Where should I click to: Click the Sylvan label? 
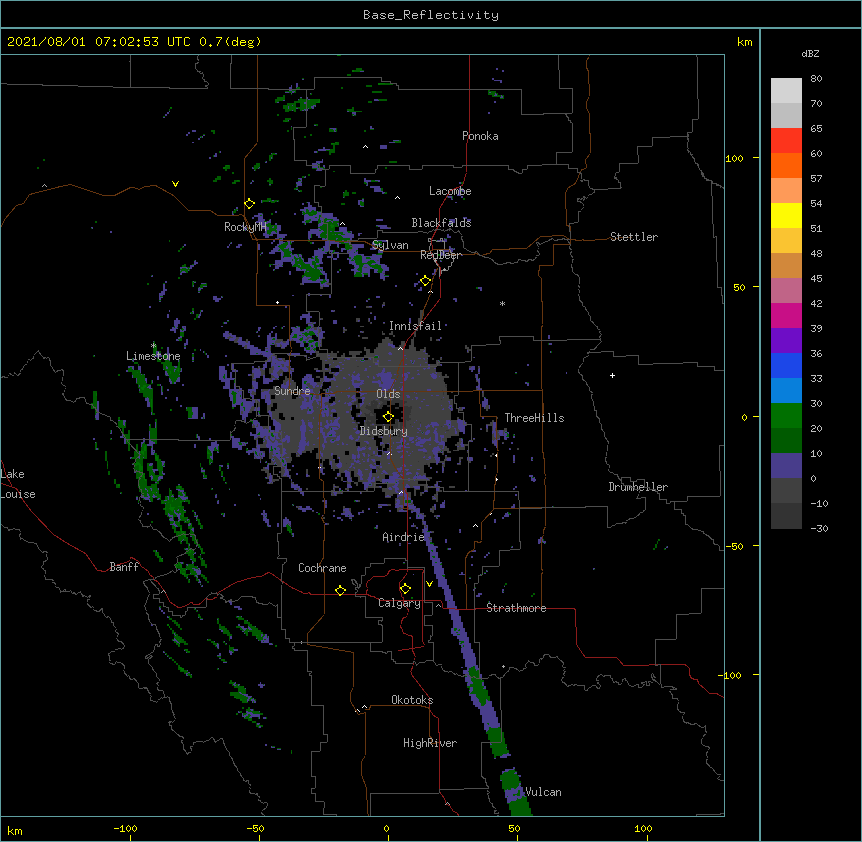click(390, 245)
